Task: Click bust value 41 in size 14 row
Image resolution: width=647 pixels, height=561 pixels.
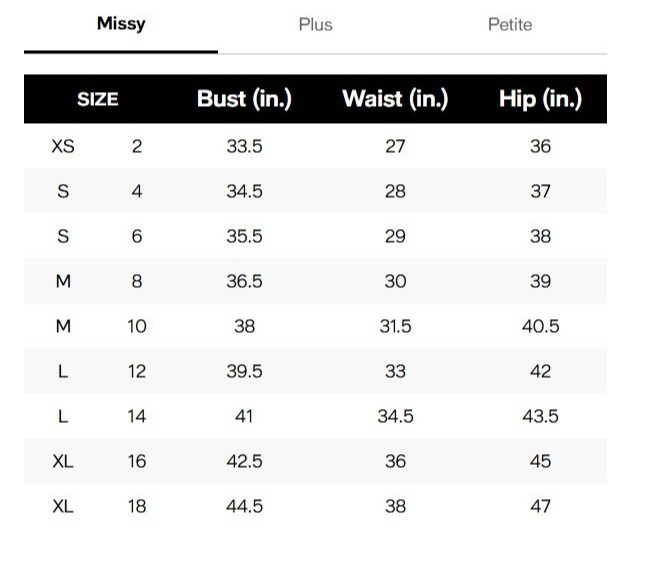Action: point(244,416)
